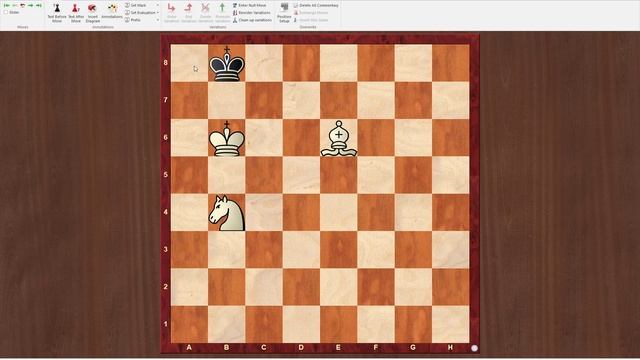
Task: Click side-to-move indicator circle below board
Action: coord(474,348)
